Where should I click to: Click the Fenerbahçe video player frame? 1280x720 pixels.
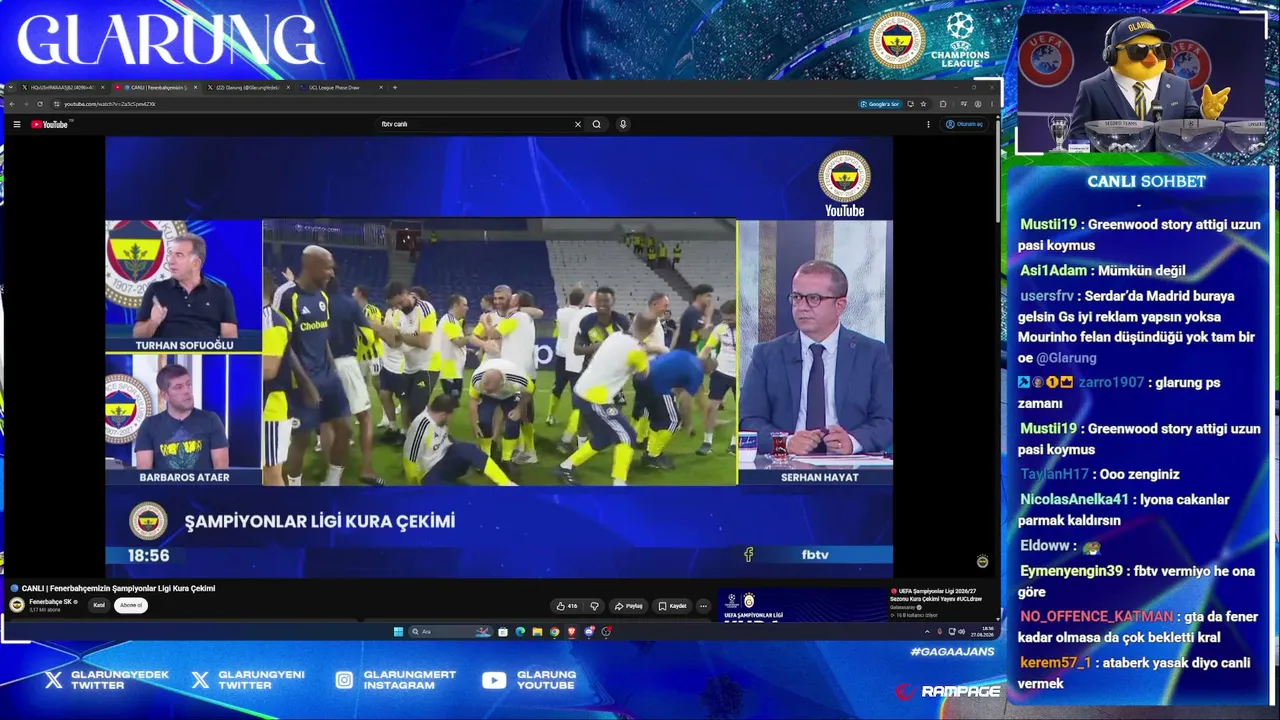point(499,357)
